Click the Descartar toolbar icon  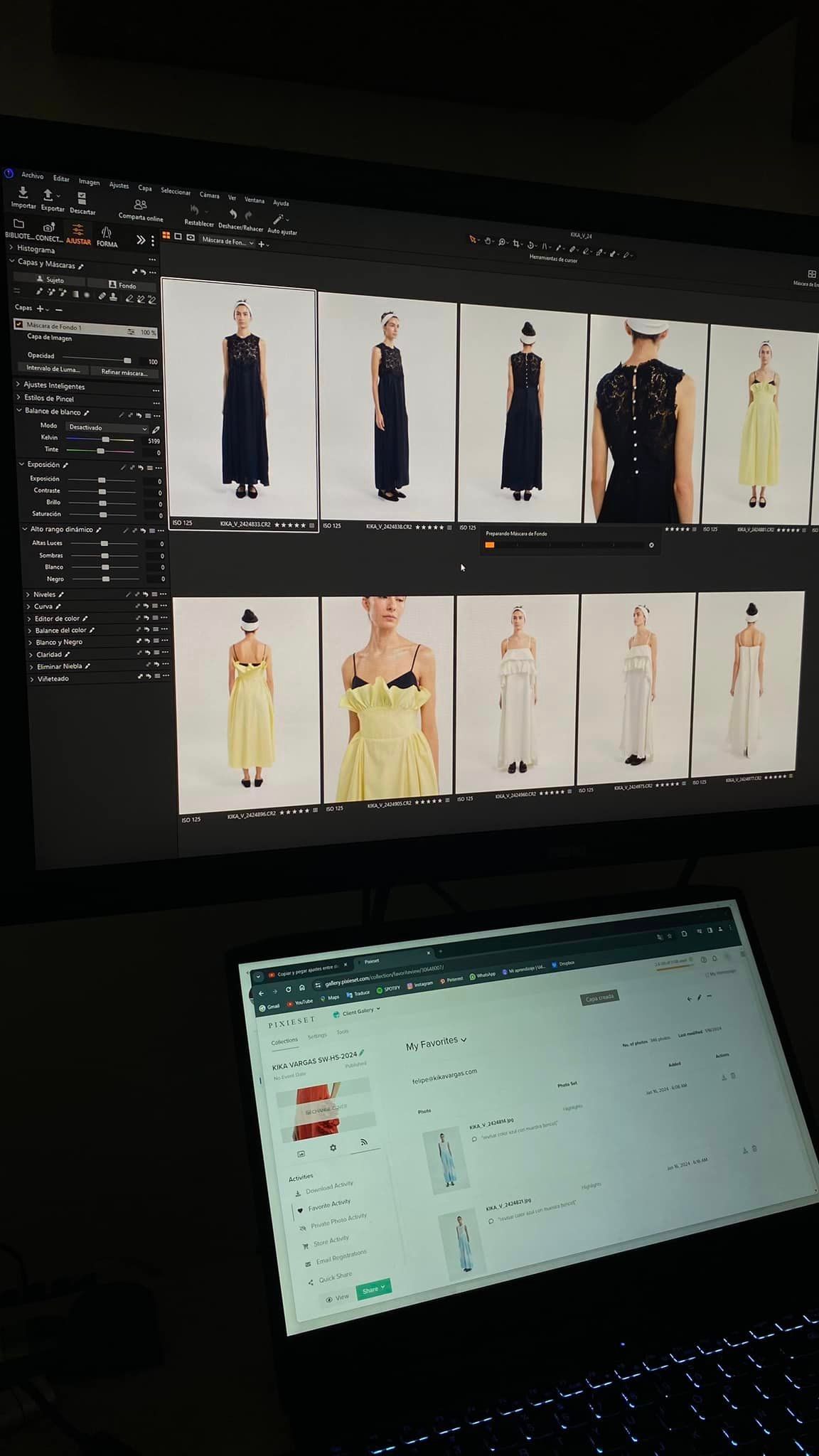click(x=82, y=198)
